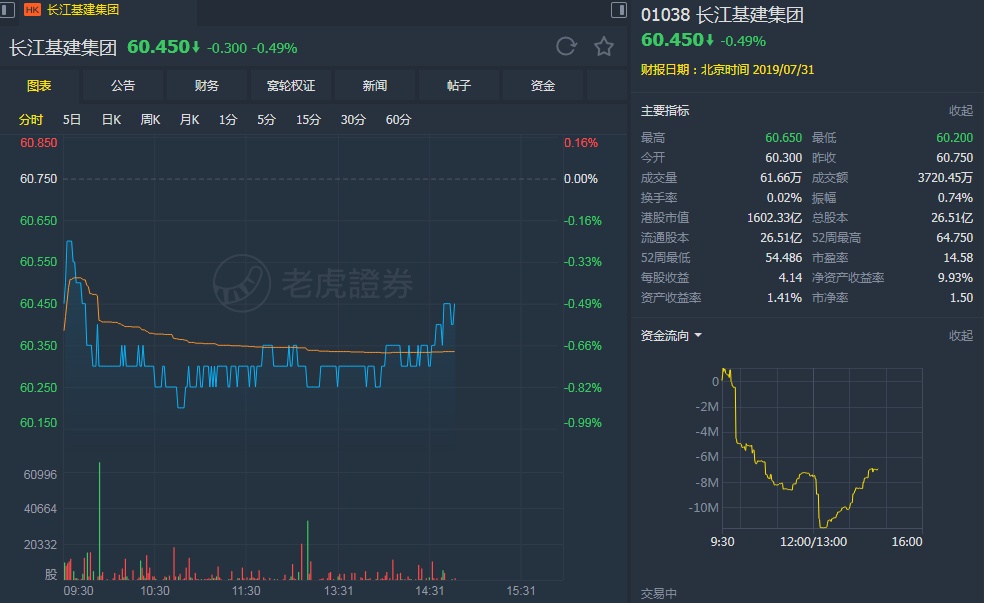Screen dimensions: 984x603
Task: Click the 长江基建集团 title tab
Action: [83, 10]
